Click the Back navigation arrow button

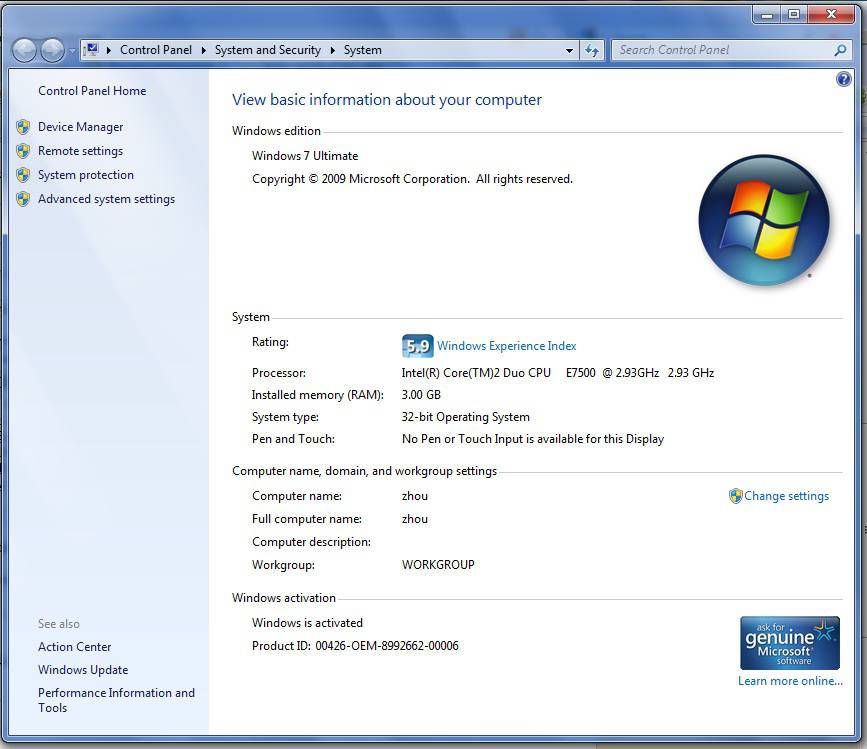tap(24, 50)
